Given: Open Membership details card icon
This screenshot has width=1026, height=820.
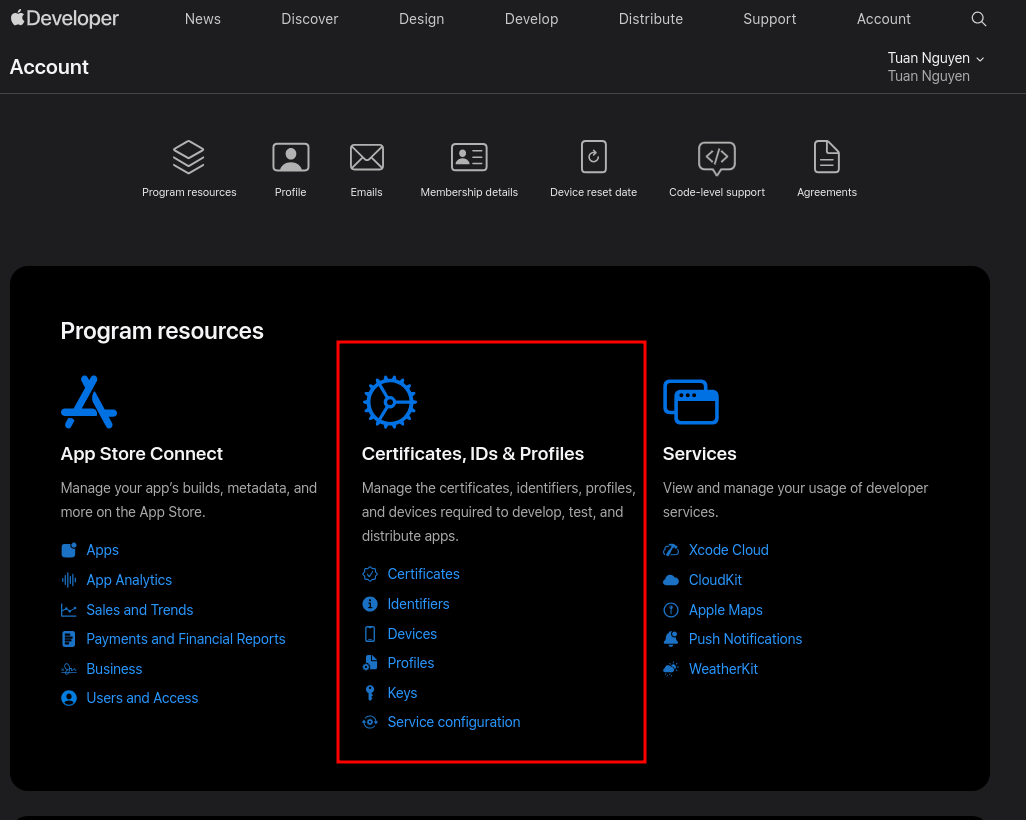Looking at the screenshot, I should click(469, 157).
